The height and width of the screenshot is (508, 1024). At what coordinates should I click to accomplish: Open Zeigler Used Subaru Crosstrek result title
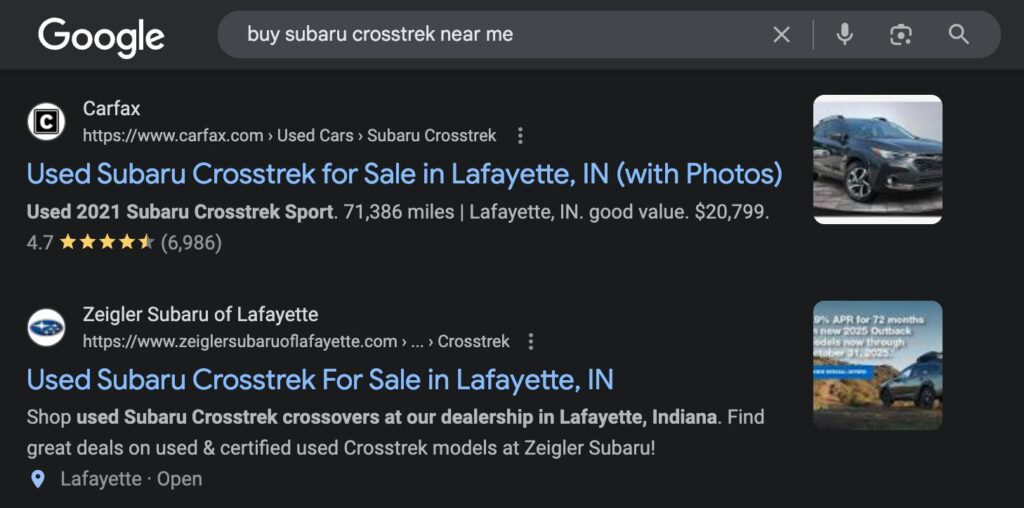point(320,380)
